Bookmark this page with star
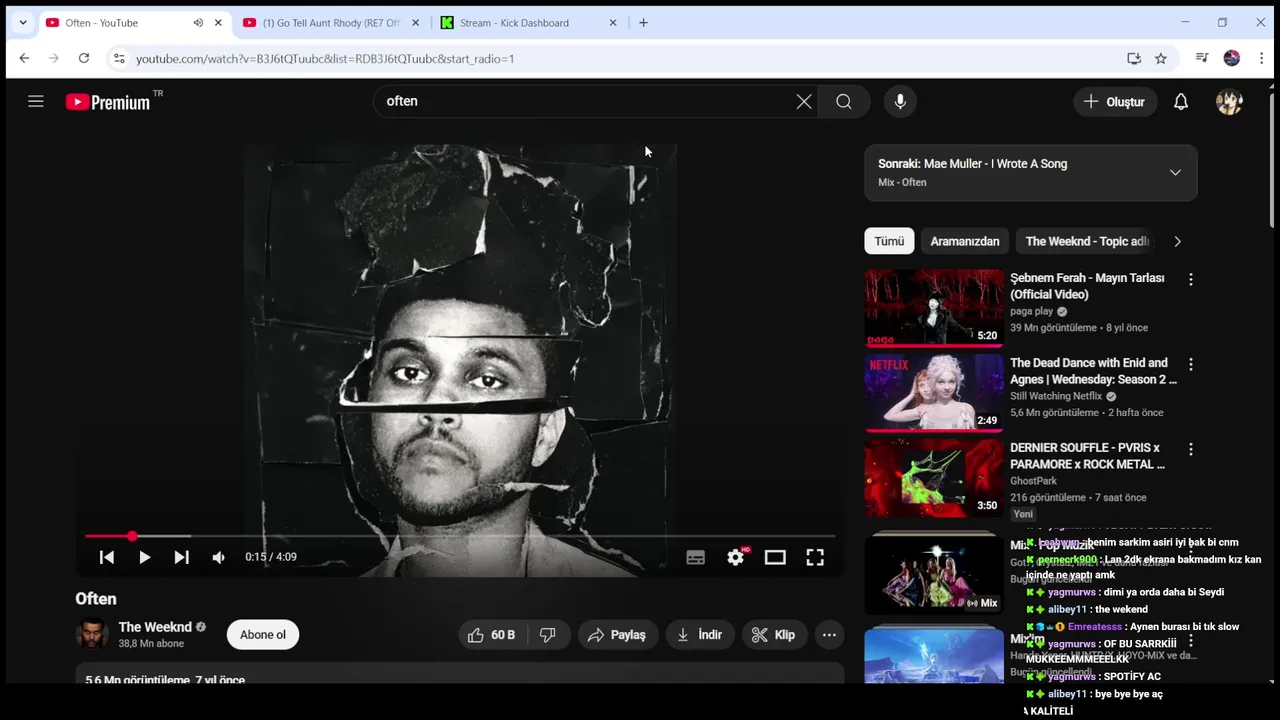 click(x=1161, y=59)
